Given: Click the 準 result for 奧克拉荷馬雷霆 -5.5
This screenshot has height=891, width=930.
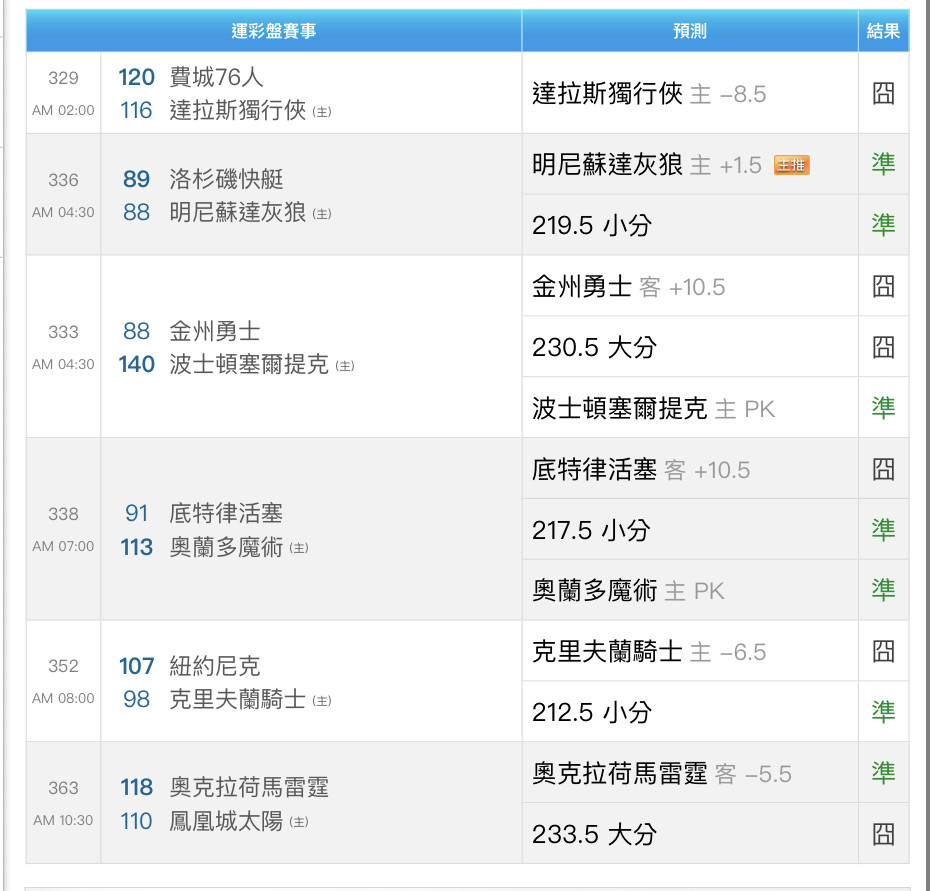Looking at the screenshot, I should (883, 772).
